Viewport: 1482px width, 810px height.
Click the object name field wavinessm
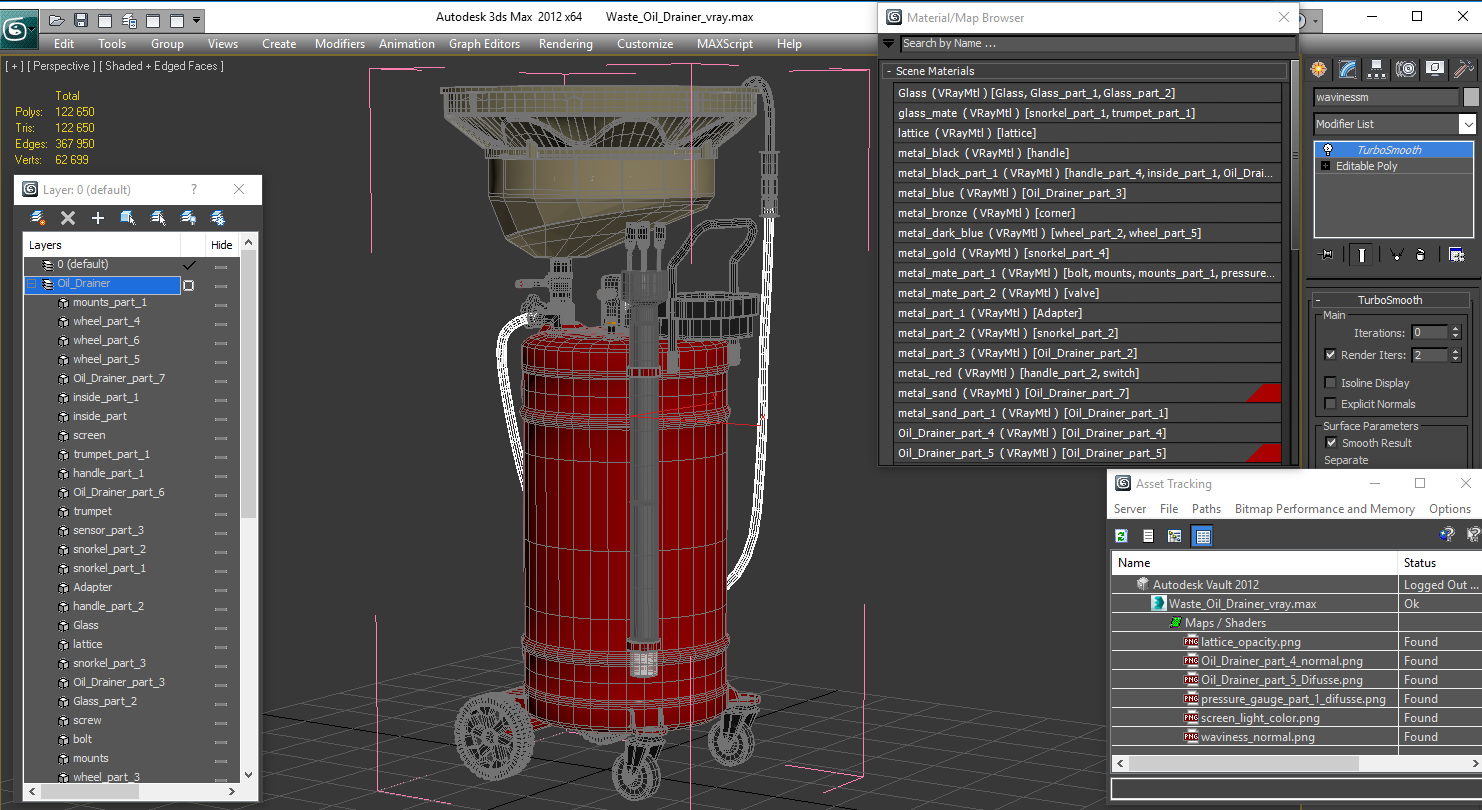pos(1386,97)
